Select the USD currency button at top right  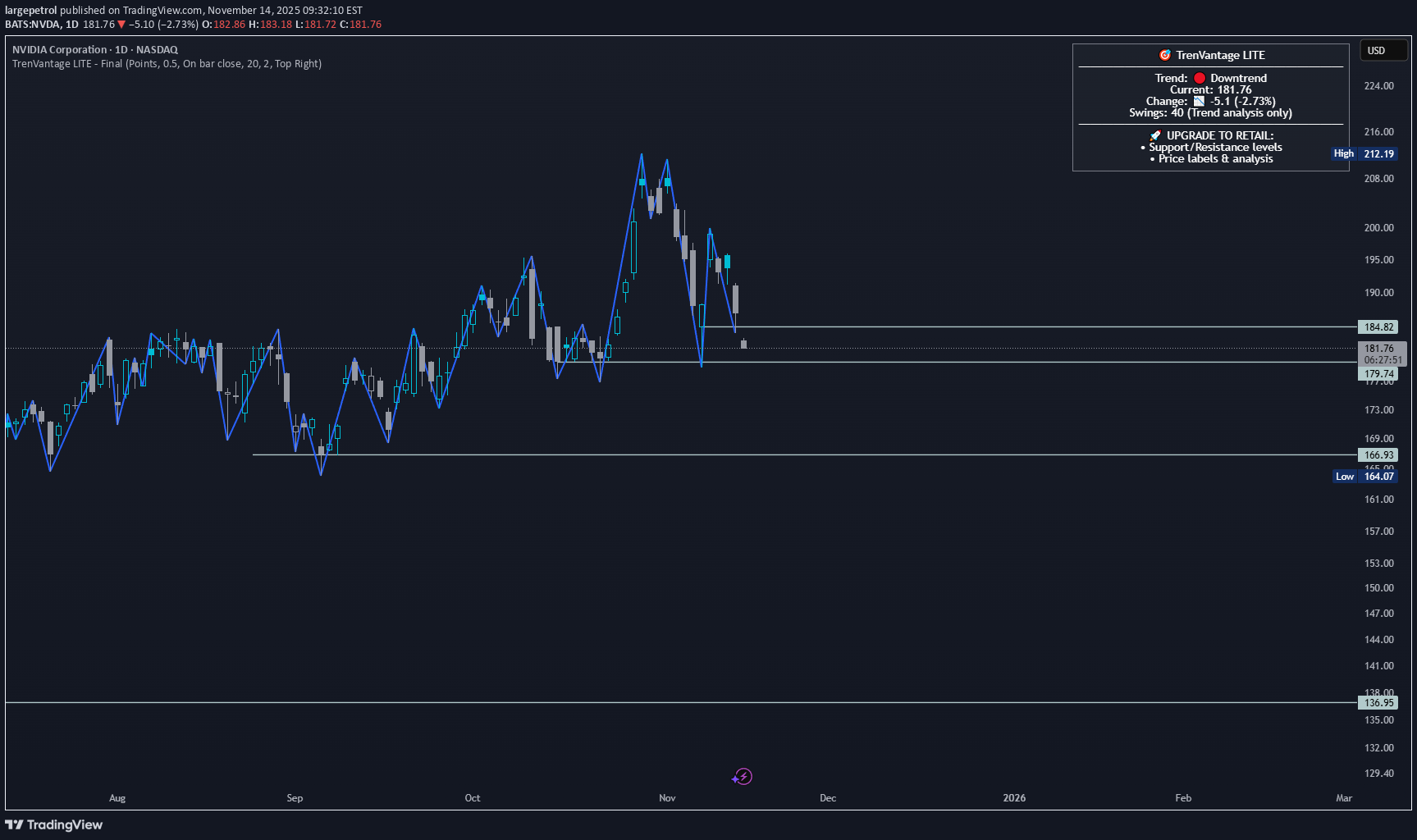click(x=1383, y=50)
